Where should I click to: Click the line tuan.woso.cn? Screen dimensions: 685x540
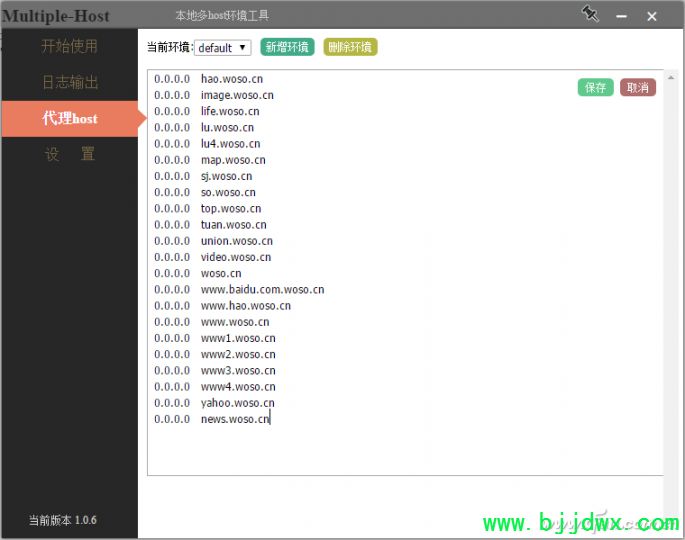[210, 225]
